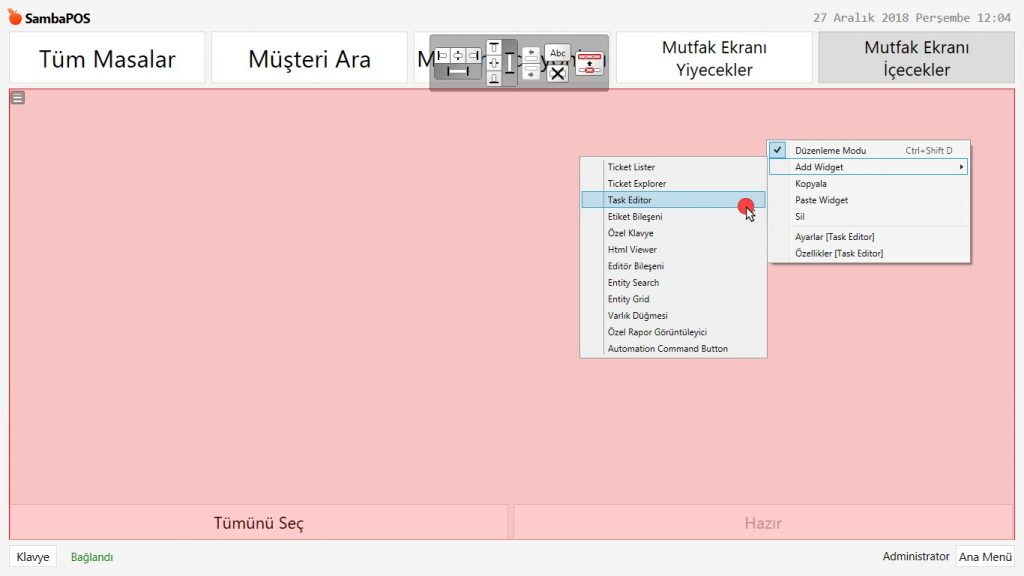Open the hamburger menu icon on widget
Image resolution: width=1024 pixels, height=576 pixels.
coord(18,98)
